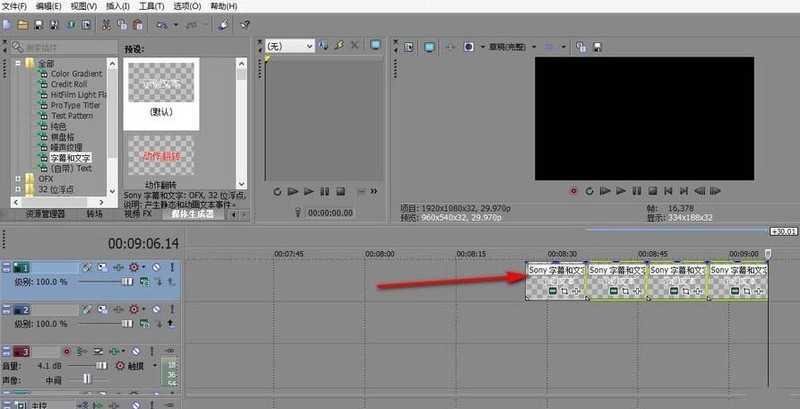Switch to the 转场 tab

[95, 213]
